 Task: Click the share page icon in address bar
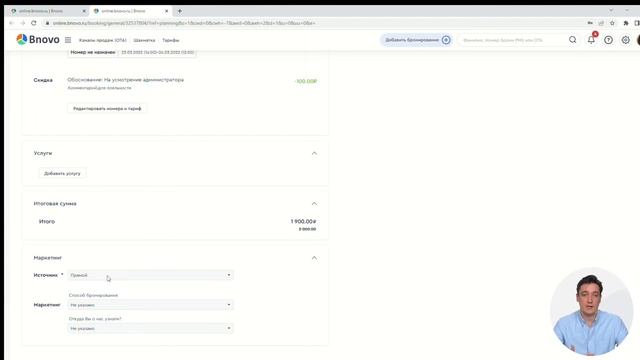[x=601, y=23]
